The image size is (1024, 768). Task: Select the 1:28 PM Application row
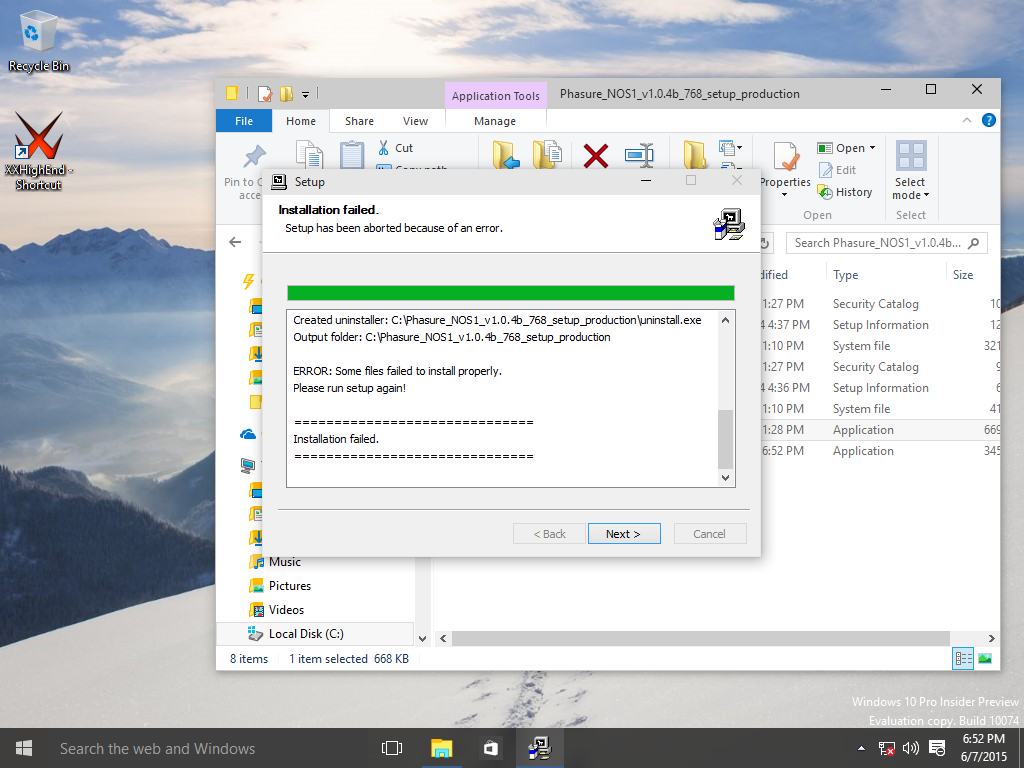click(x=880, y=430)
